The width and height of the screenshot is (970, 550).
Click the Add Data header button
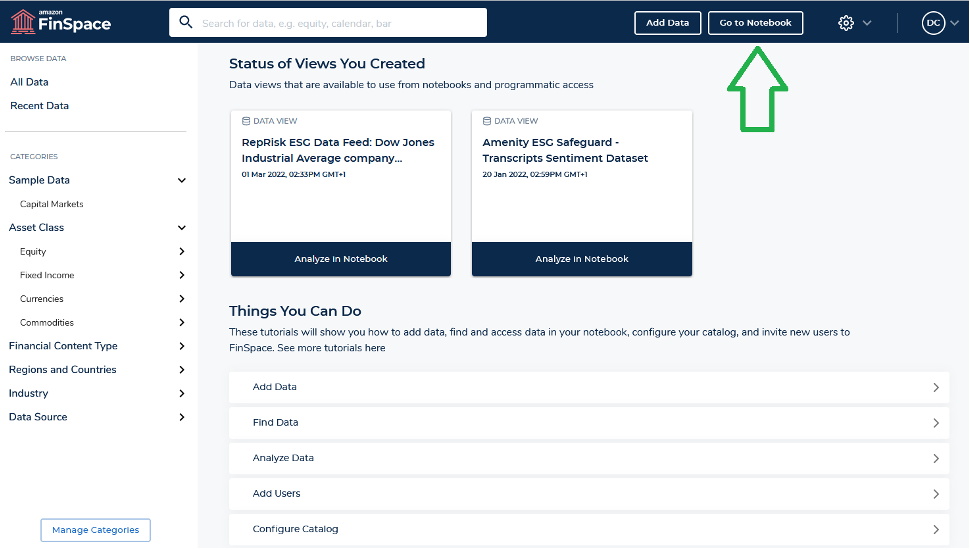[667, 23]
